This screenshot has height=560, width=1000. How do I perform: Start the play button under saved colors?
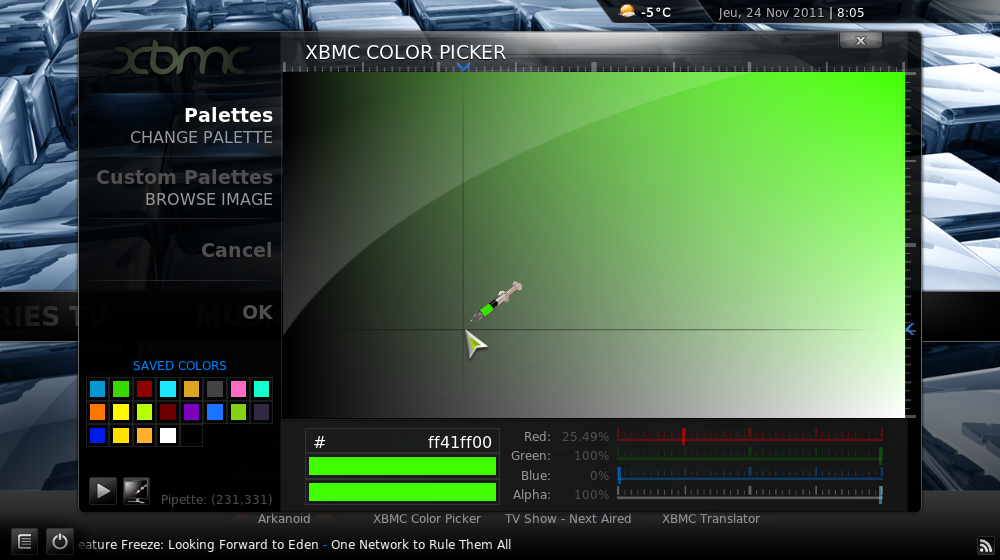[x=103, y=491]
